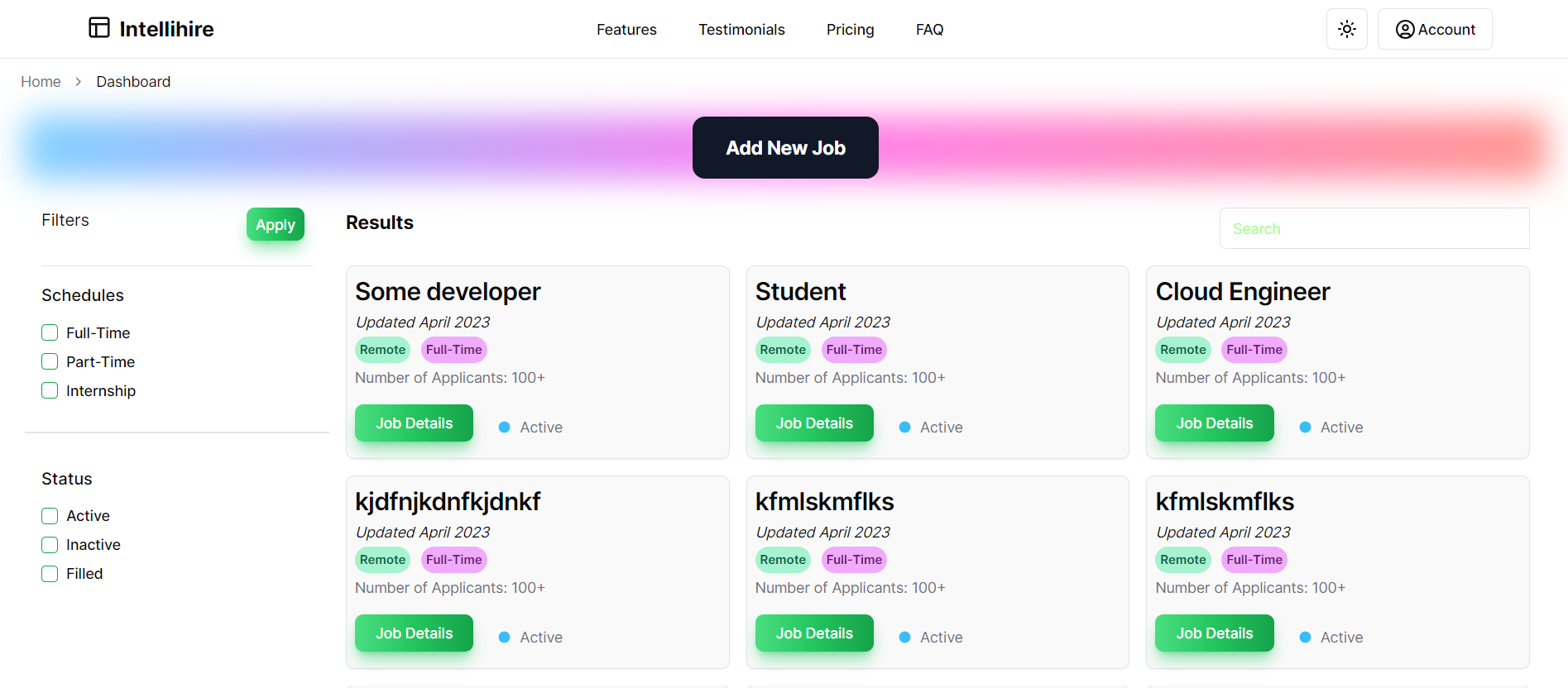1568x688 pixels.
Task: Open Job Details for Cloud Engineer
Action: (x=1214, y=423)
